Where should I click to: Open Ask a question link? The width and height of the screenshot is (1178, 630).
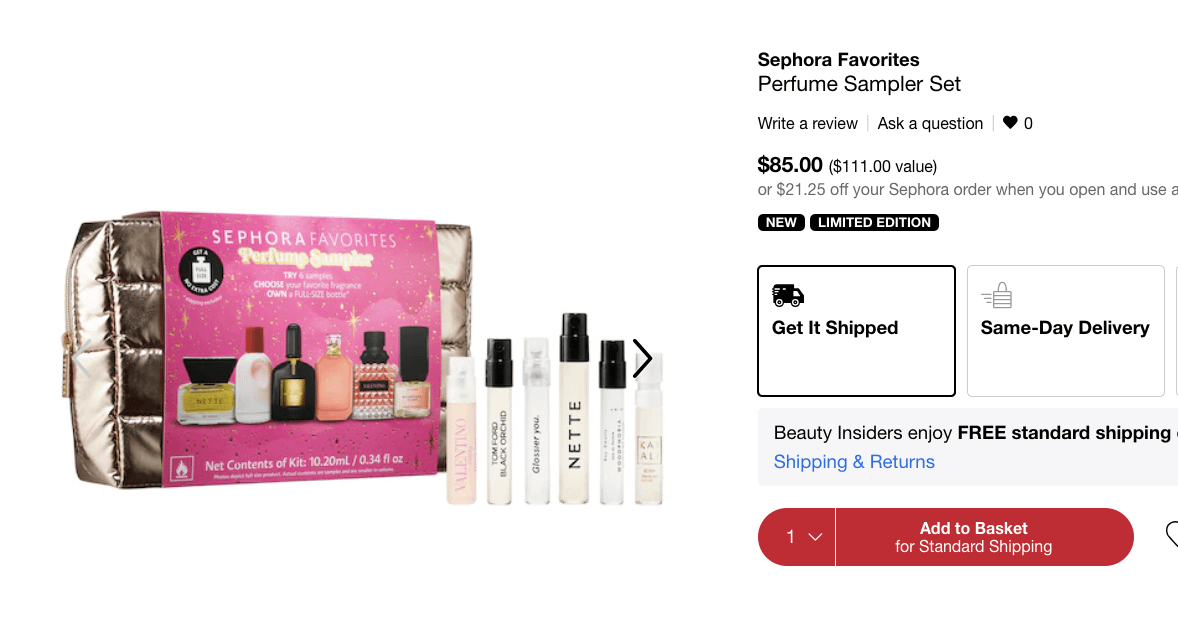[930, 123]
